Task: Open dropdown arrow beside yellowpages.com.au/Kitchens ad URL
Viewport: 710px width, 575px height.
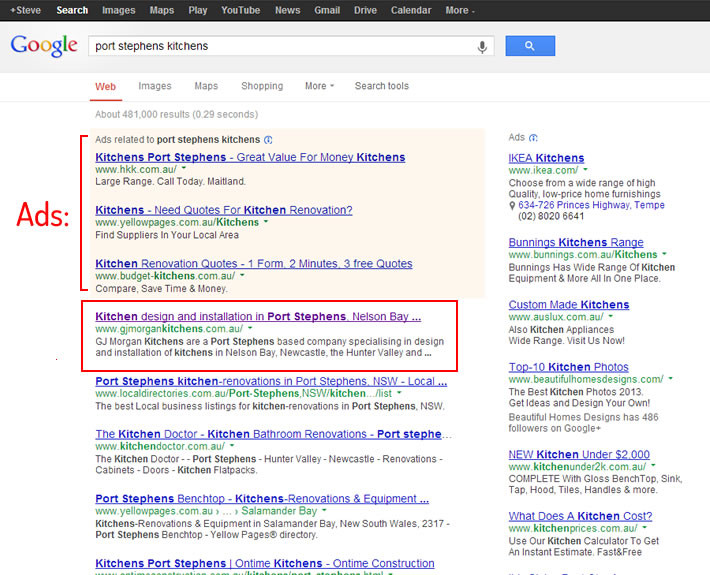Action: 266,221
